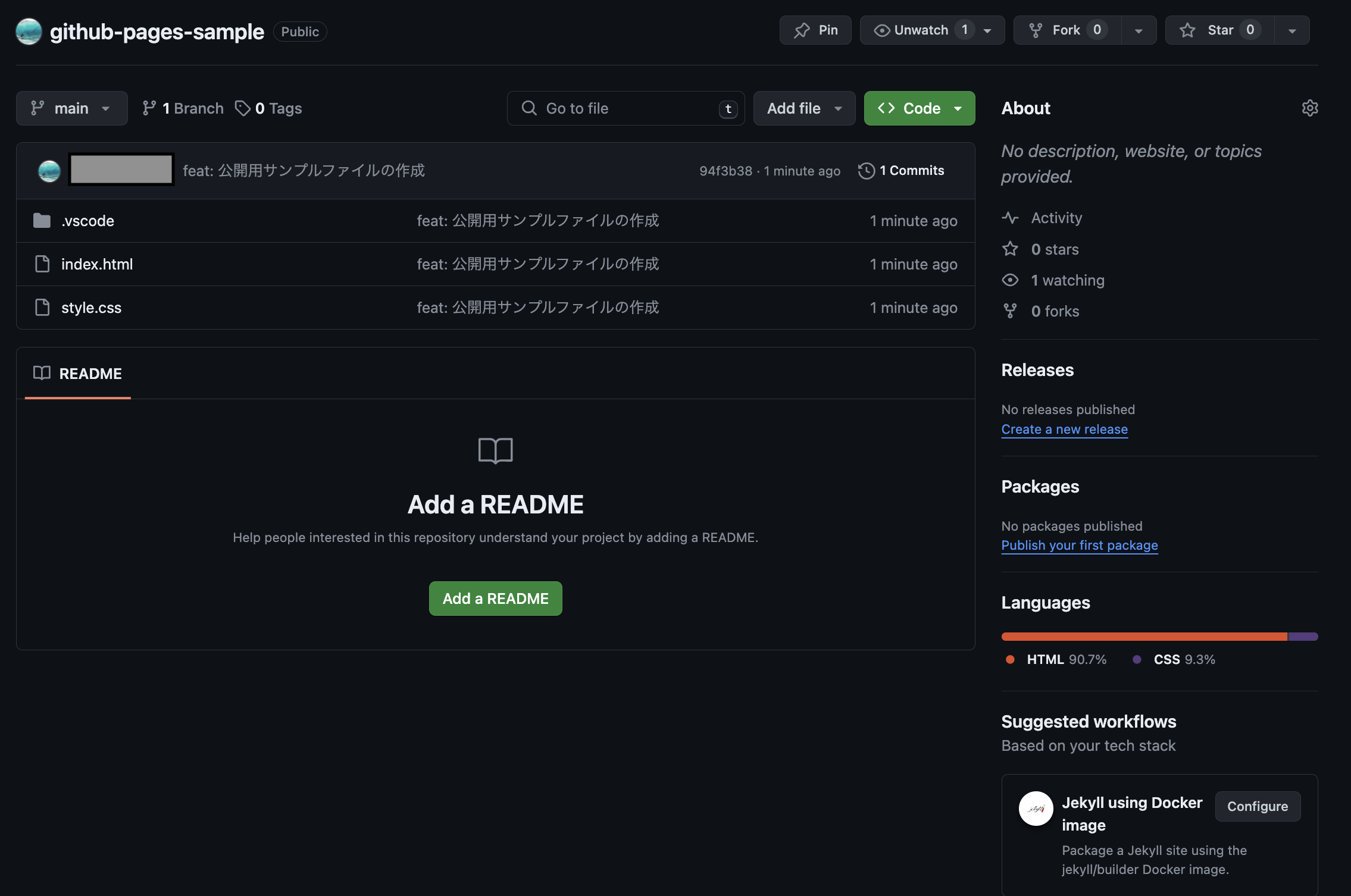1351x896 pixels.
Task: Click the Activity pulse icon
Action: click(1010, 218)
